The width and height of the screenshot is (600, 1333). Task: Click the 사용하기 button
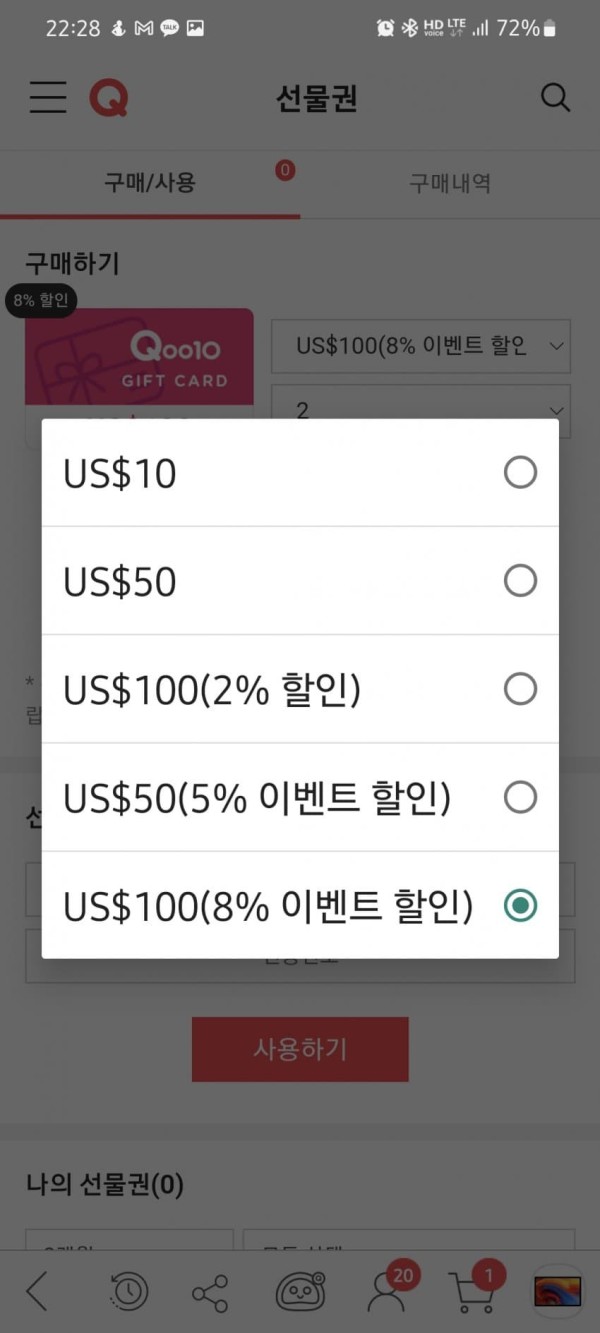(300, 1049)
